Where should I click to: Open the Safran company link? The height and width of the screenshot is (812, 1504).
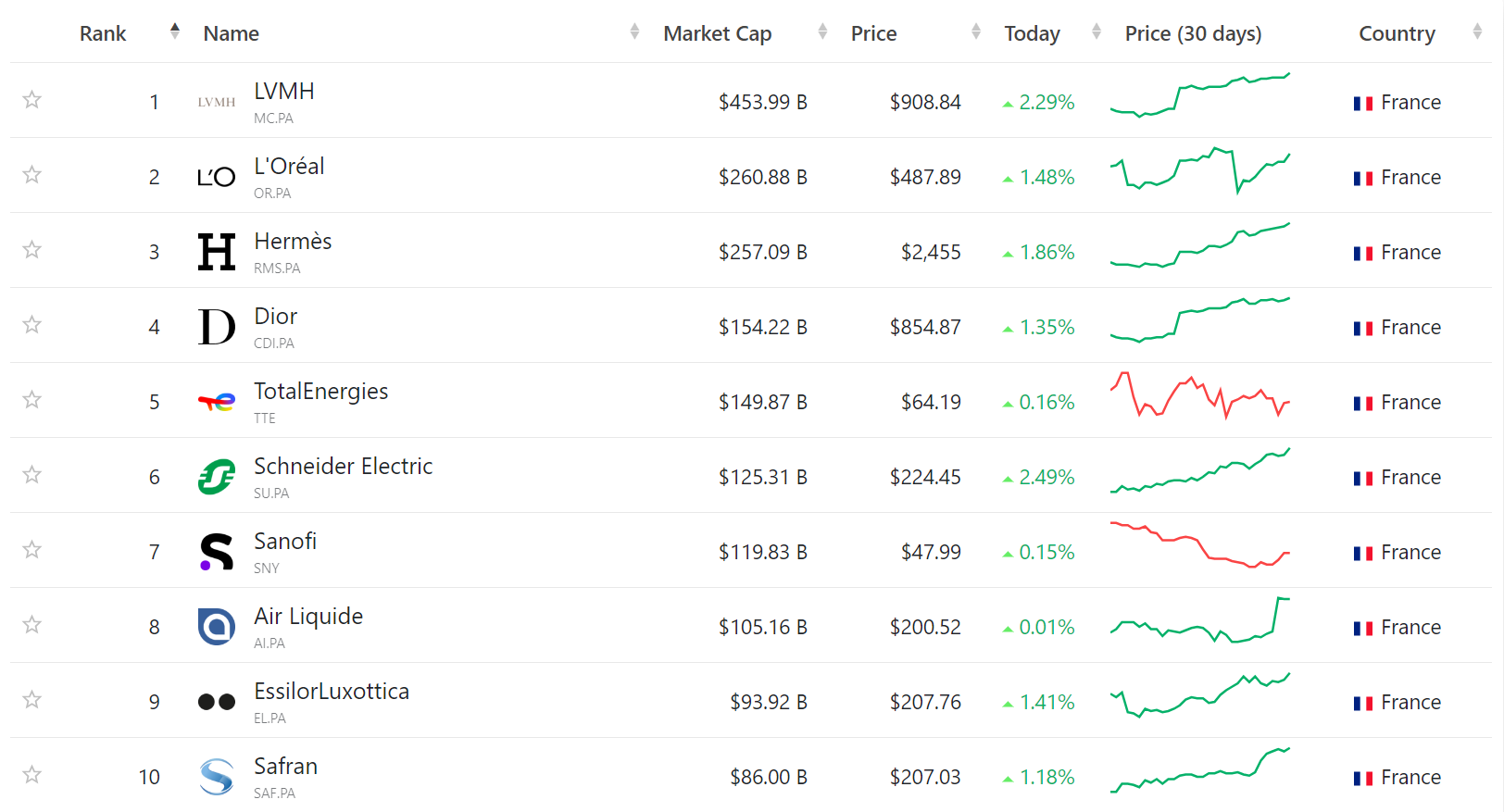coord(285,767)
